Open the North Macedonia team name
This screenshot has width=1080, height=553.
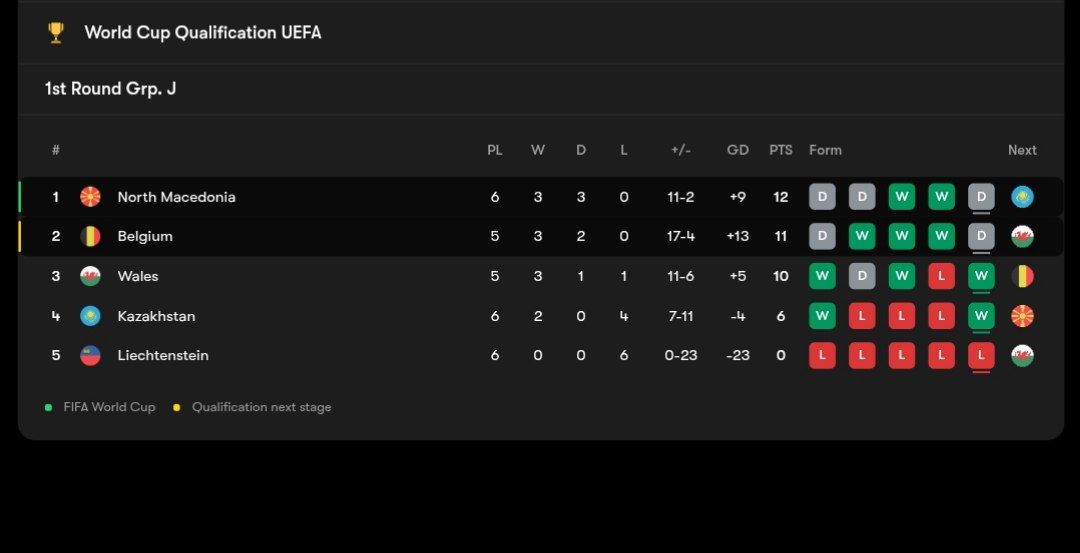click(177, 197)
